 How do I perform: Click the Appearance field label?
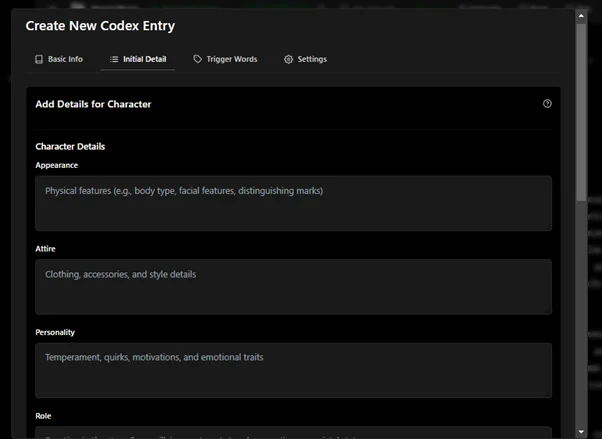(57, 165)
